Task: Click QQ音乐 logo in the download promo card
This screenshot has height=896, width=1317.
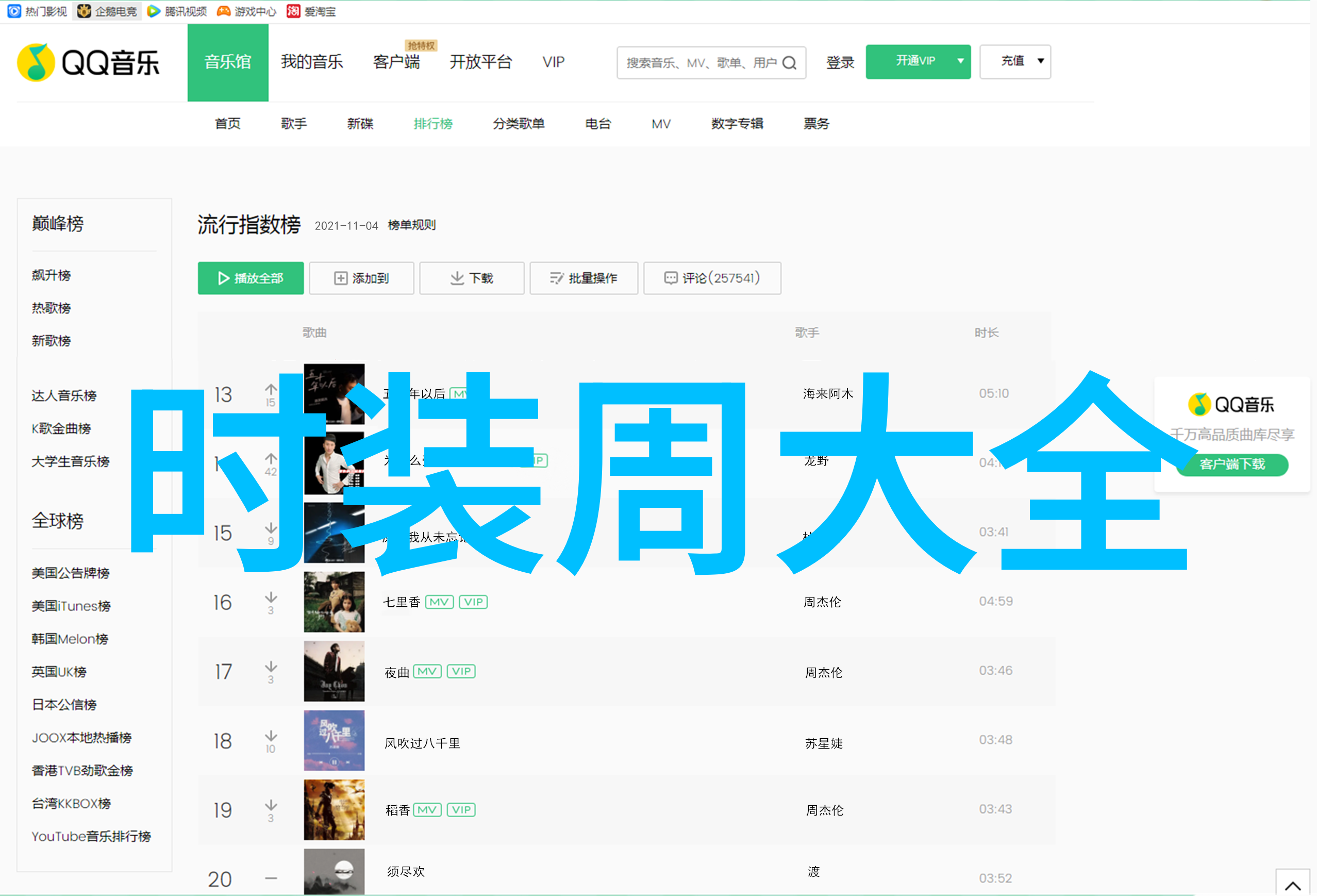Action: point(1231,404)
